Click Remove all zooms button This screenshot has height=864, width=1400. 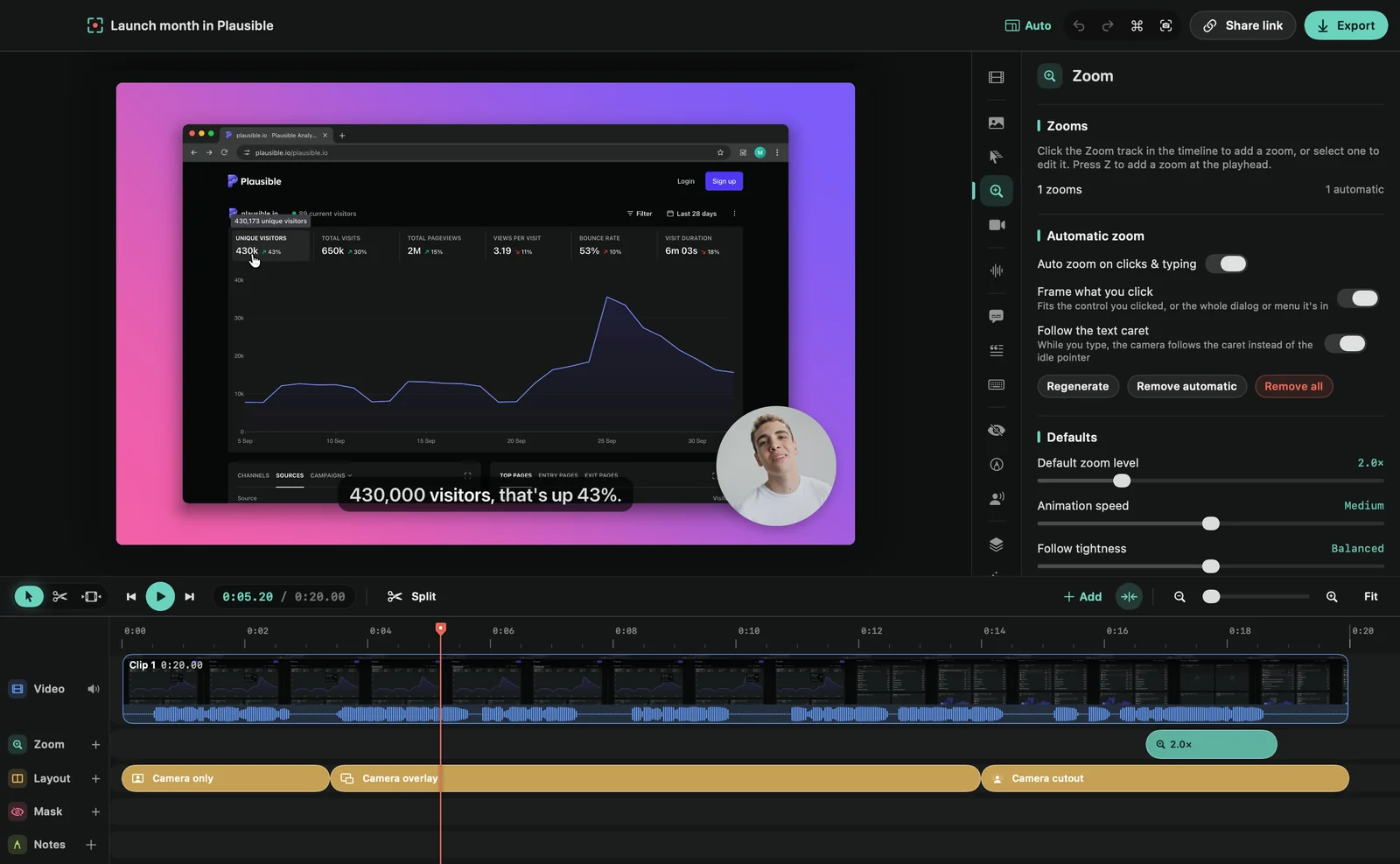[1293, 386]
